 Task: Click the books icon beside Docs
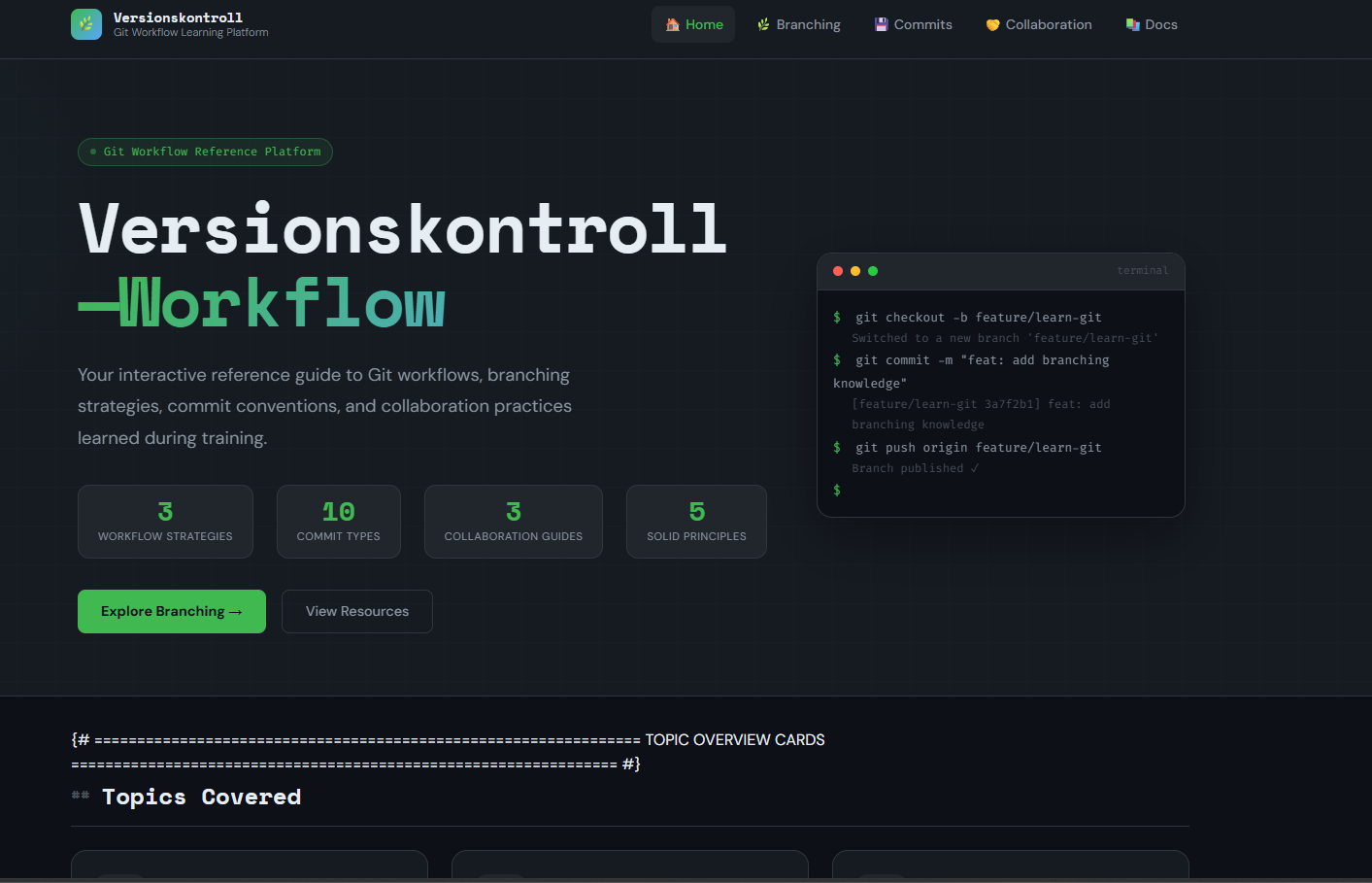[x=1132, y=25]
